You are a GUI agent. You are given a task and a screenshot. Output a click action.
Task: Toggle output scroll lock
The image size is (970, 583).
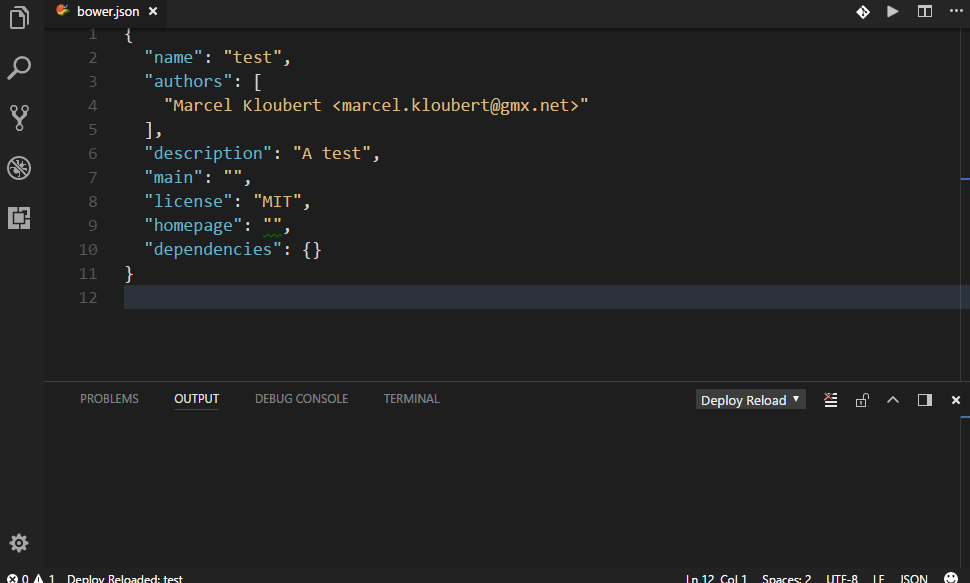862,400
